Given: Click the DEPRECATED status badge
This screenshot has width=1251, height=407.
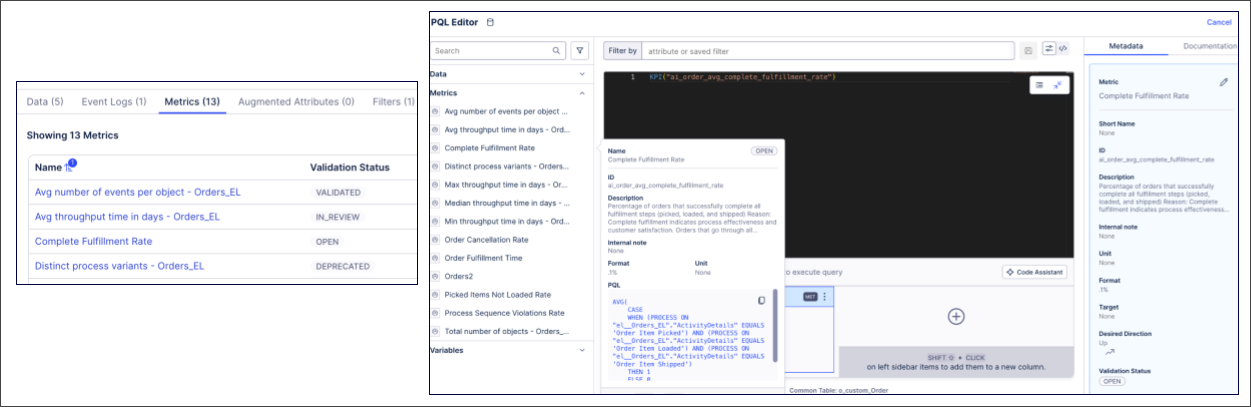Looking at the screenshot, I should coord(342,266).
